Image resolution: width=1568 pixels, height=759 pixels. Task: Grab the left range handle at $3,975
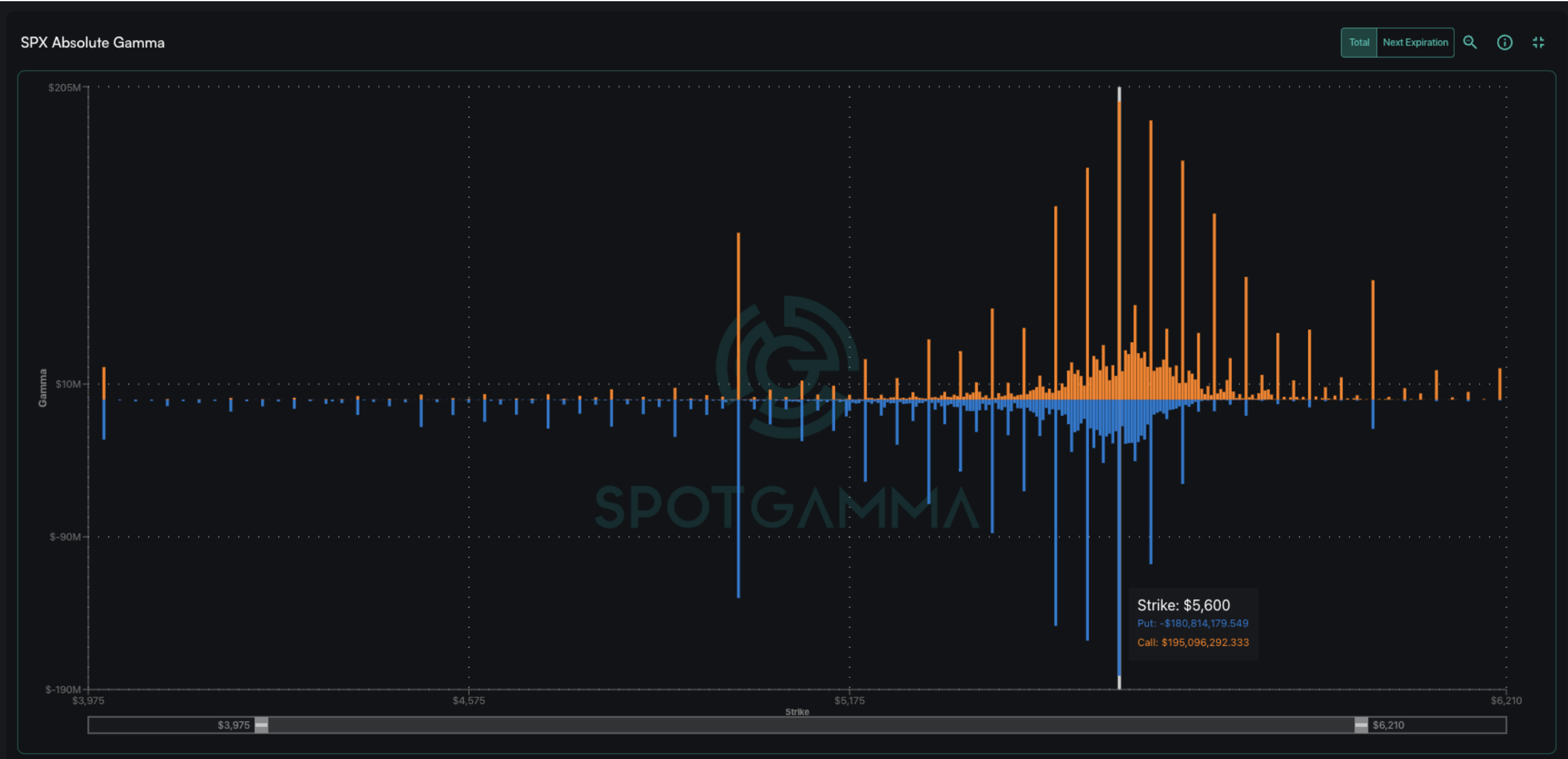point(261,724)
